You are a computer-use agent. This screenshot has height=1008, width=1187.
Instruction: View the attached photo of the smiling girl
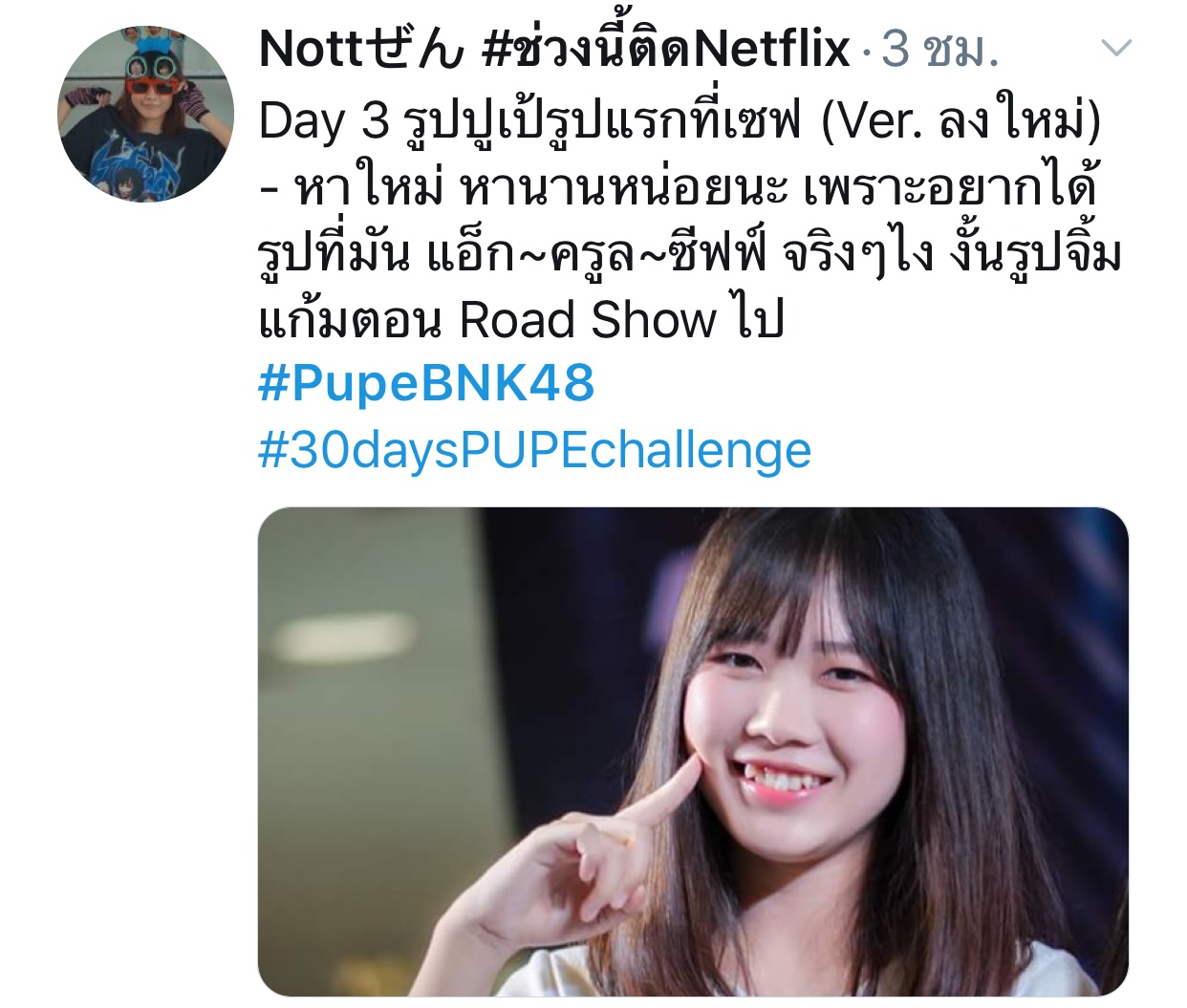coord(693,751)
